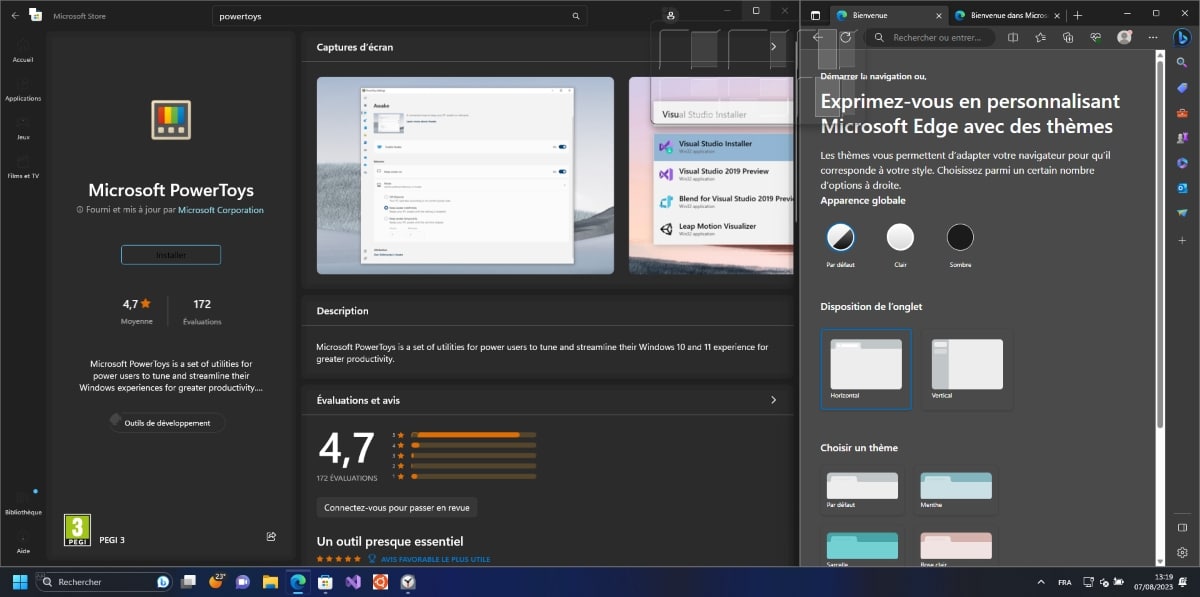Open Bibliothèque in Store sidebar
This screenshot has height=597, width=1200.
[x=23, y=503]
